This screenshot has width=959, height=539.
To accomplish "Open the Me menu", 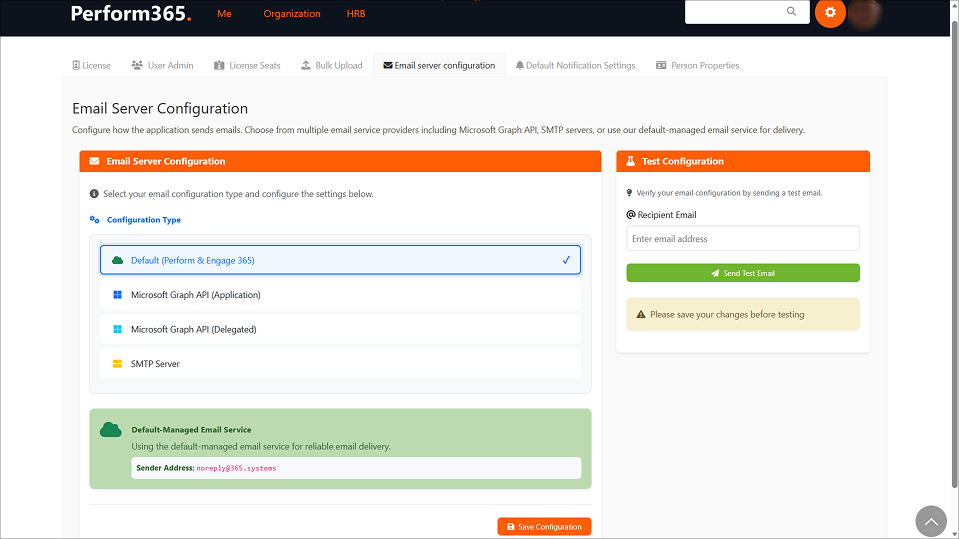I will click(224, 13).
